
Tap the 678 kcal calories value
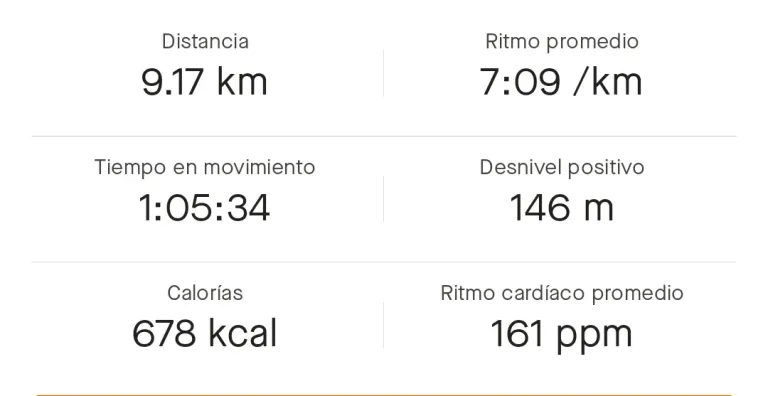pyautogui.click(x=204, y=334)
